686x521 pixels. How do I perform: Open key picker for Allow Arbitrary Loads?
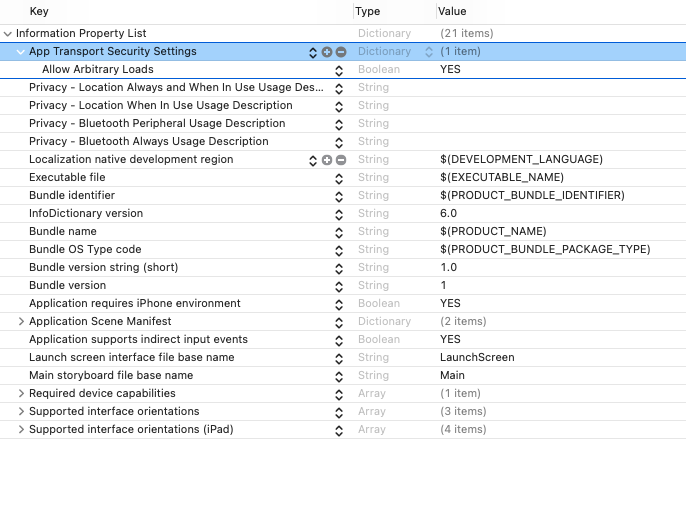339,70
